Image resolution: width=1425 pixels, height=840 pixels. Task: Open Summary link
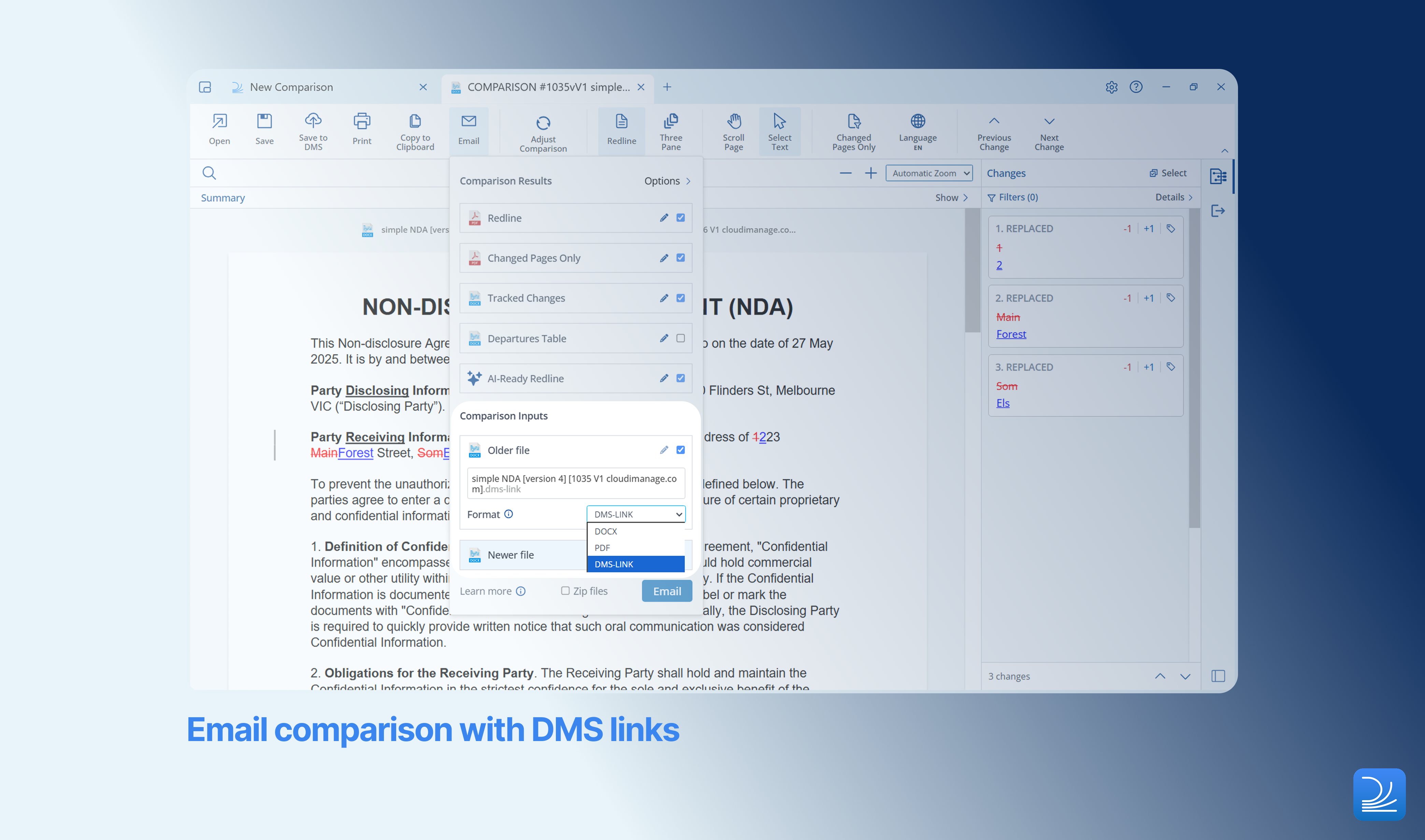pyautogui.click(x=223, y=198)
